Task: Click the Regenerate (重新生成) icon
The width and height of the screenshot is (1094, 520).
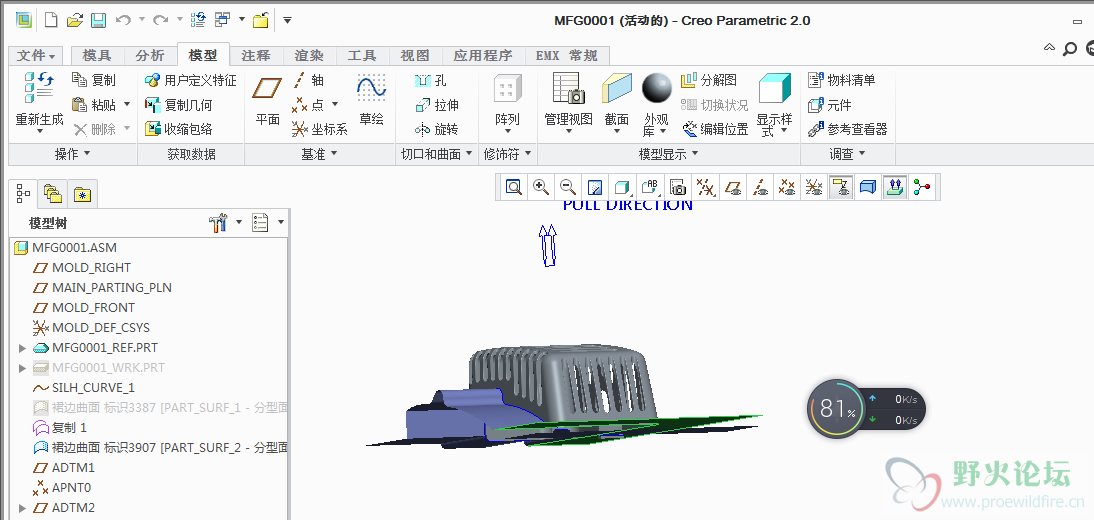Action: pyautogui.click(x=39, y=88)
